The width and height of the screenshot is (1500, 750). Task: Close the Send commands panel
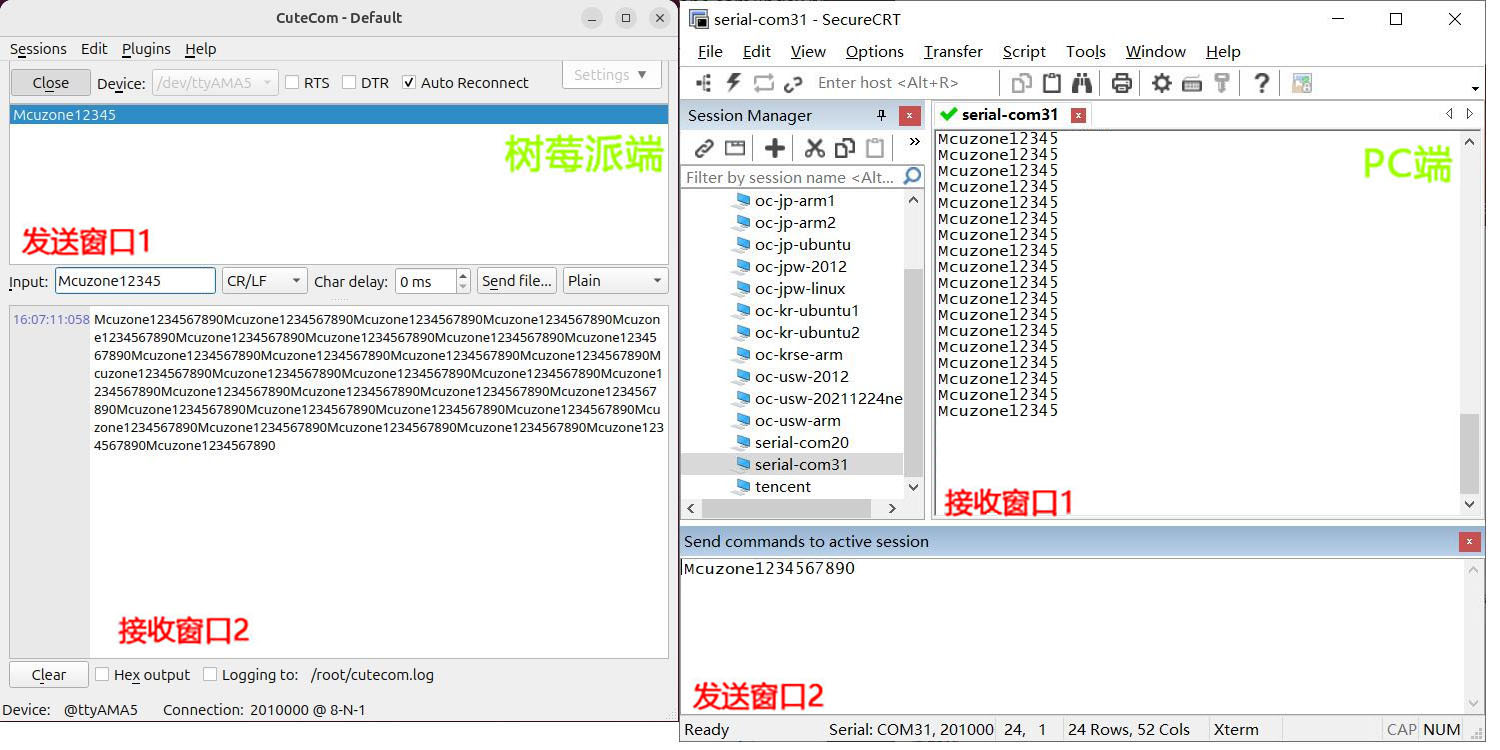[x=1469, y=542]
